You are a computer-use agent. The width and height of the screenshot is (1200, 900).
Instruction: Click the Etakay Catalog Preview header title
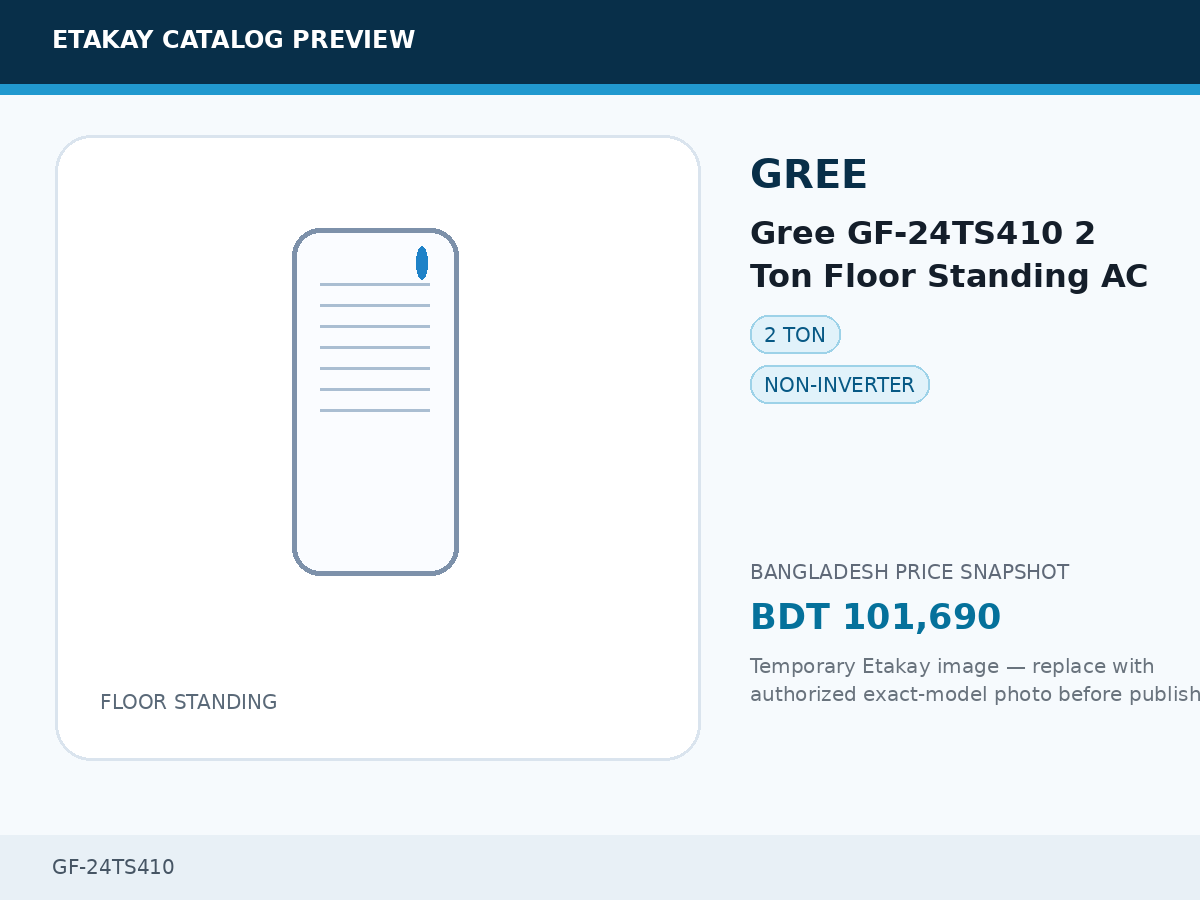[233, 40]
